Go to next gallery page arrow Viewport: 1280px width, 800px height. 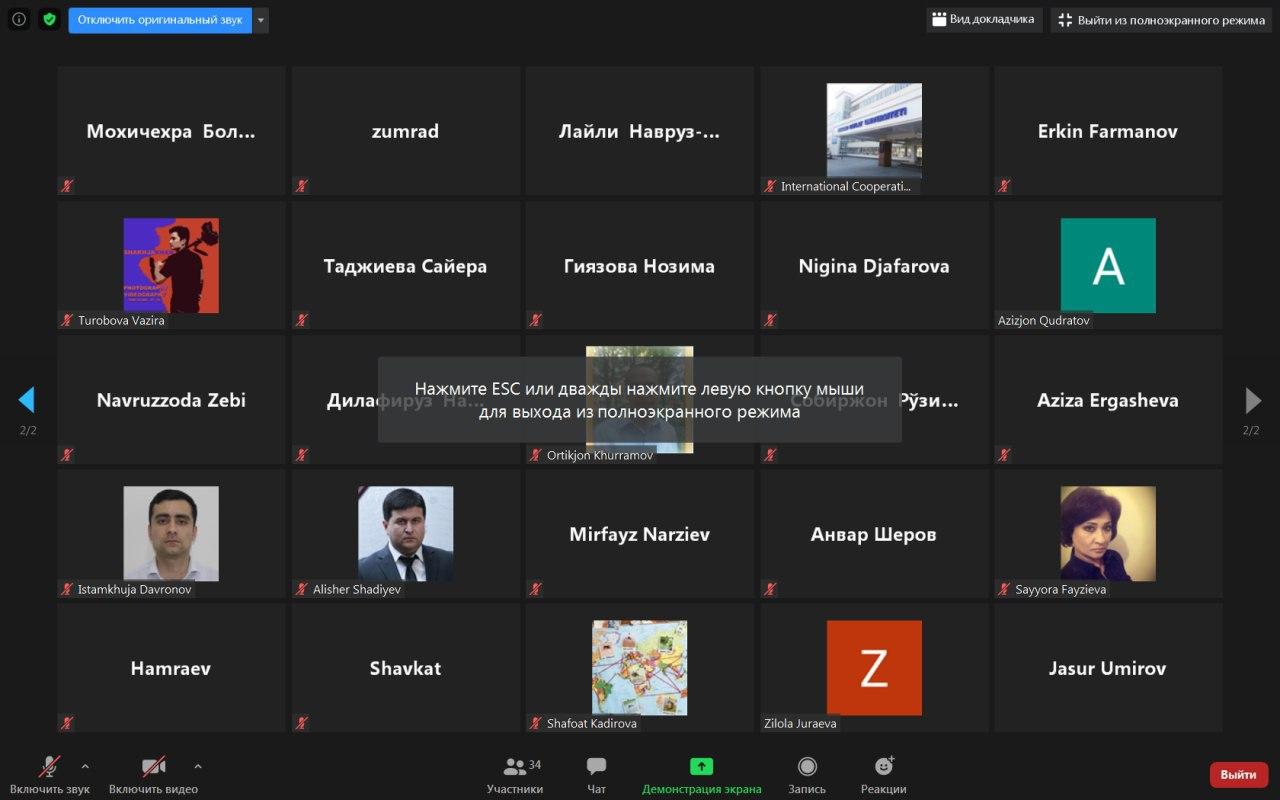click(1252, 400)
